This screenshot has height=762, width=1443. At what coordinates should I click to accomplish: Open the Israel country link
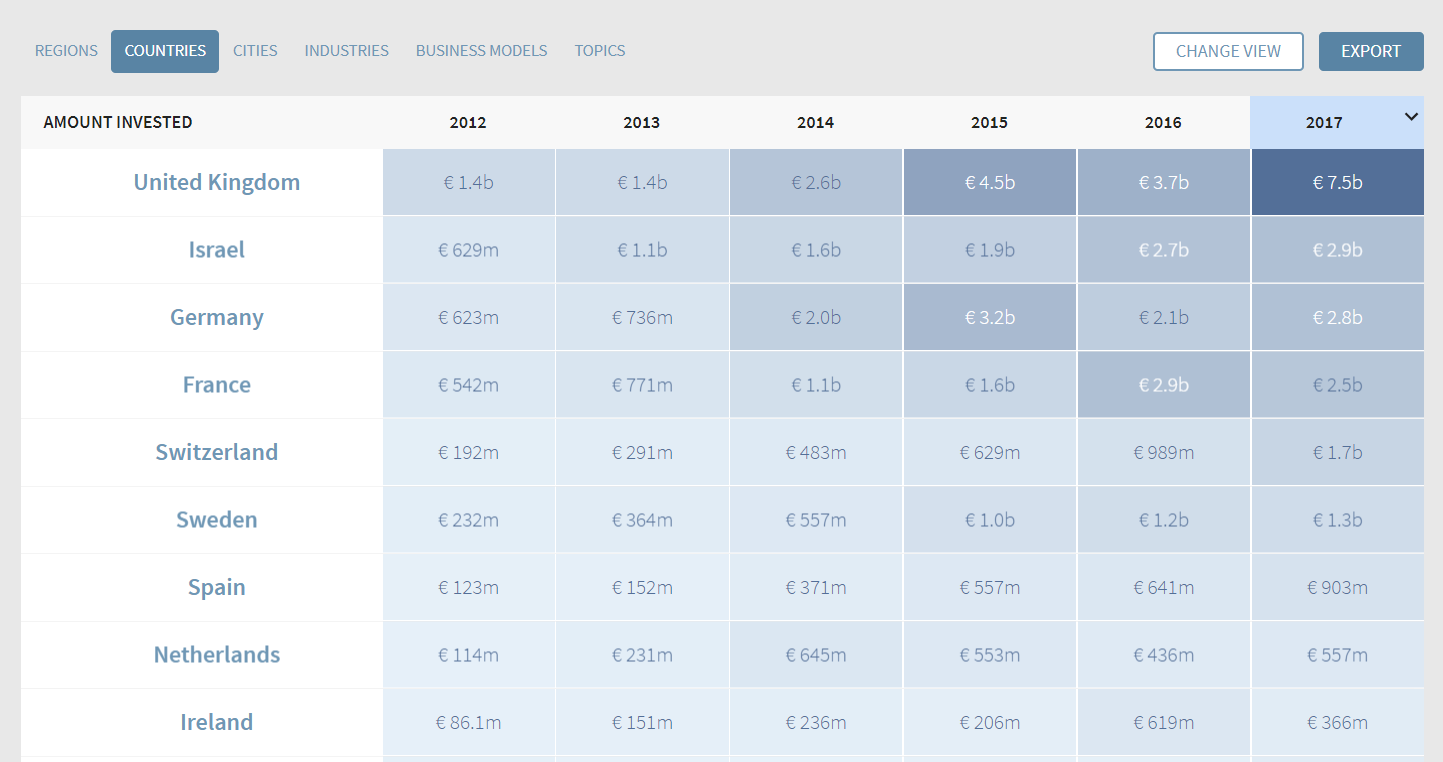click(216, 250)
